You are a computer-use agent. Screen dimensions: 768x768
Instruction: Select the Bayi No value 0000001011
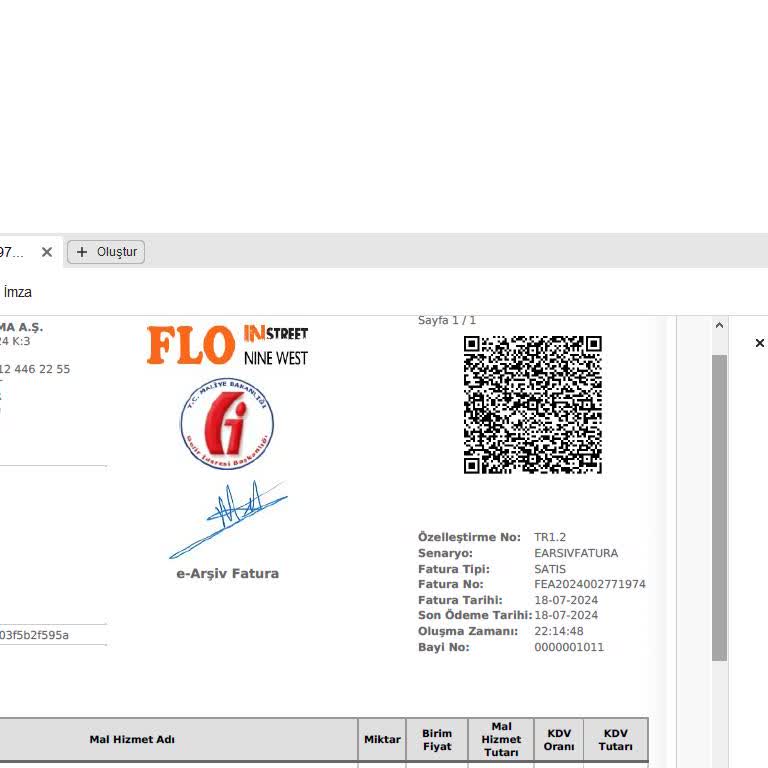[x=569, y=647]
